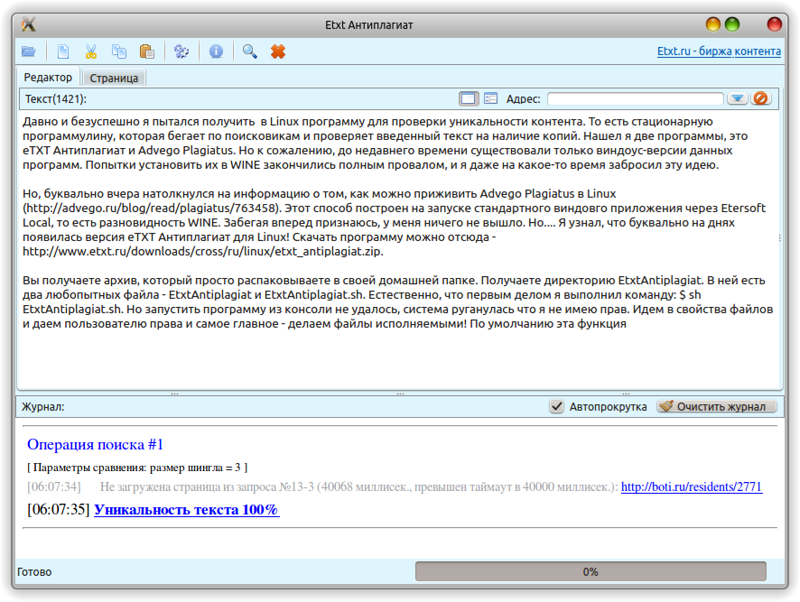Focus the Адрес input field
The image size is (800, 602).
635,98
